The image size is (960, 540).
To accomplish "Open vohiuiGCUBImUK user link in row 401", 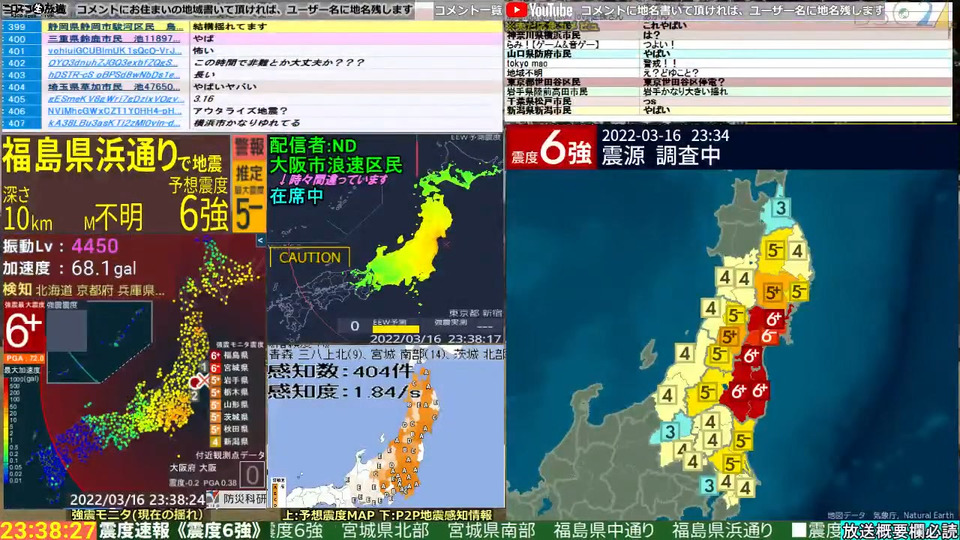I will point(115,51).
